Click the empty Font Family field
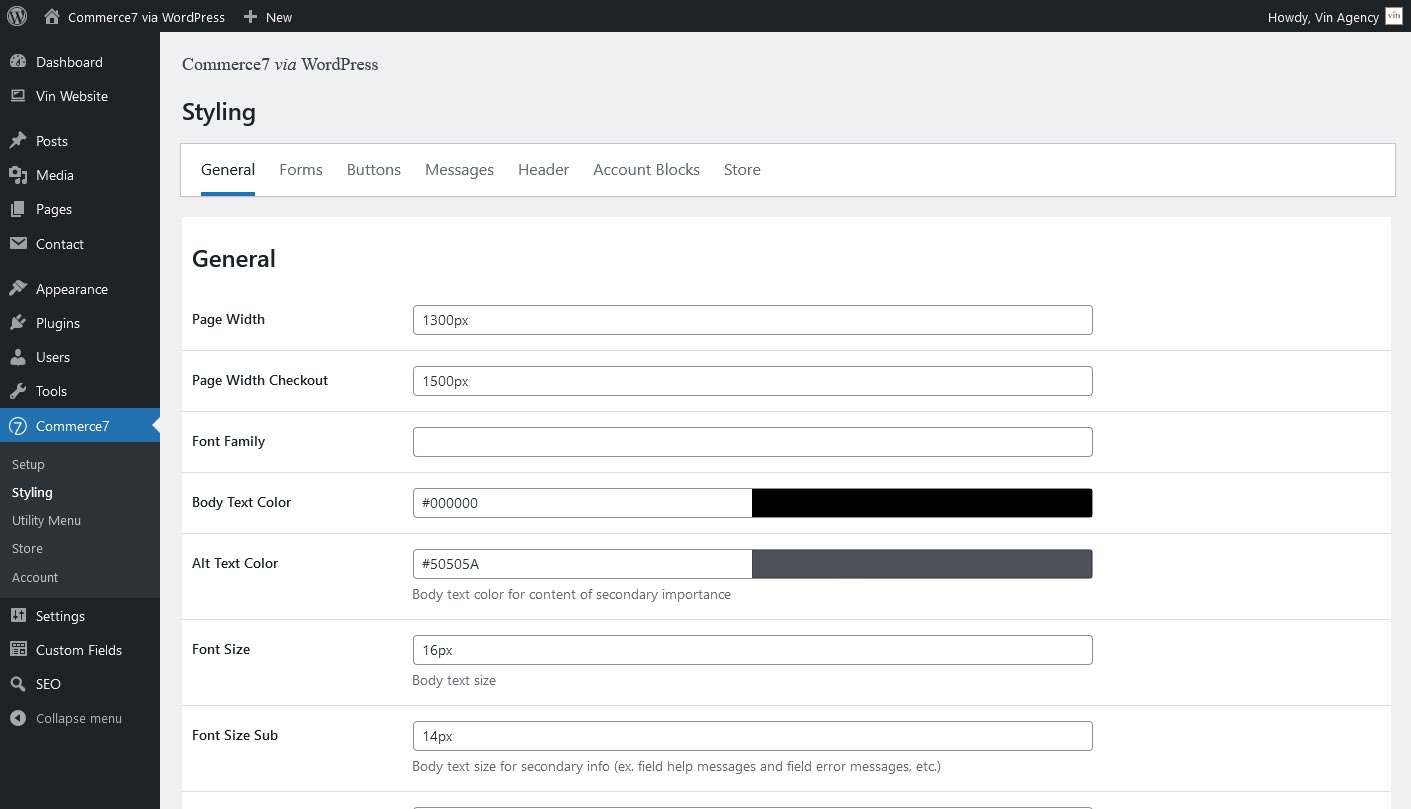This screenshot has height=809, width=1411. click(752, 442)
